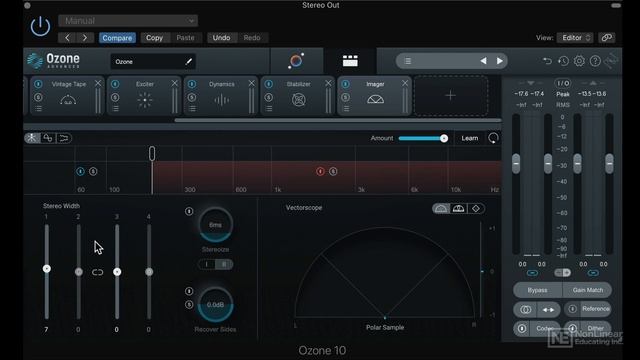Remove the Imager module
Viewport: 640px width, 360px height.
coord(405,83)
